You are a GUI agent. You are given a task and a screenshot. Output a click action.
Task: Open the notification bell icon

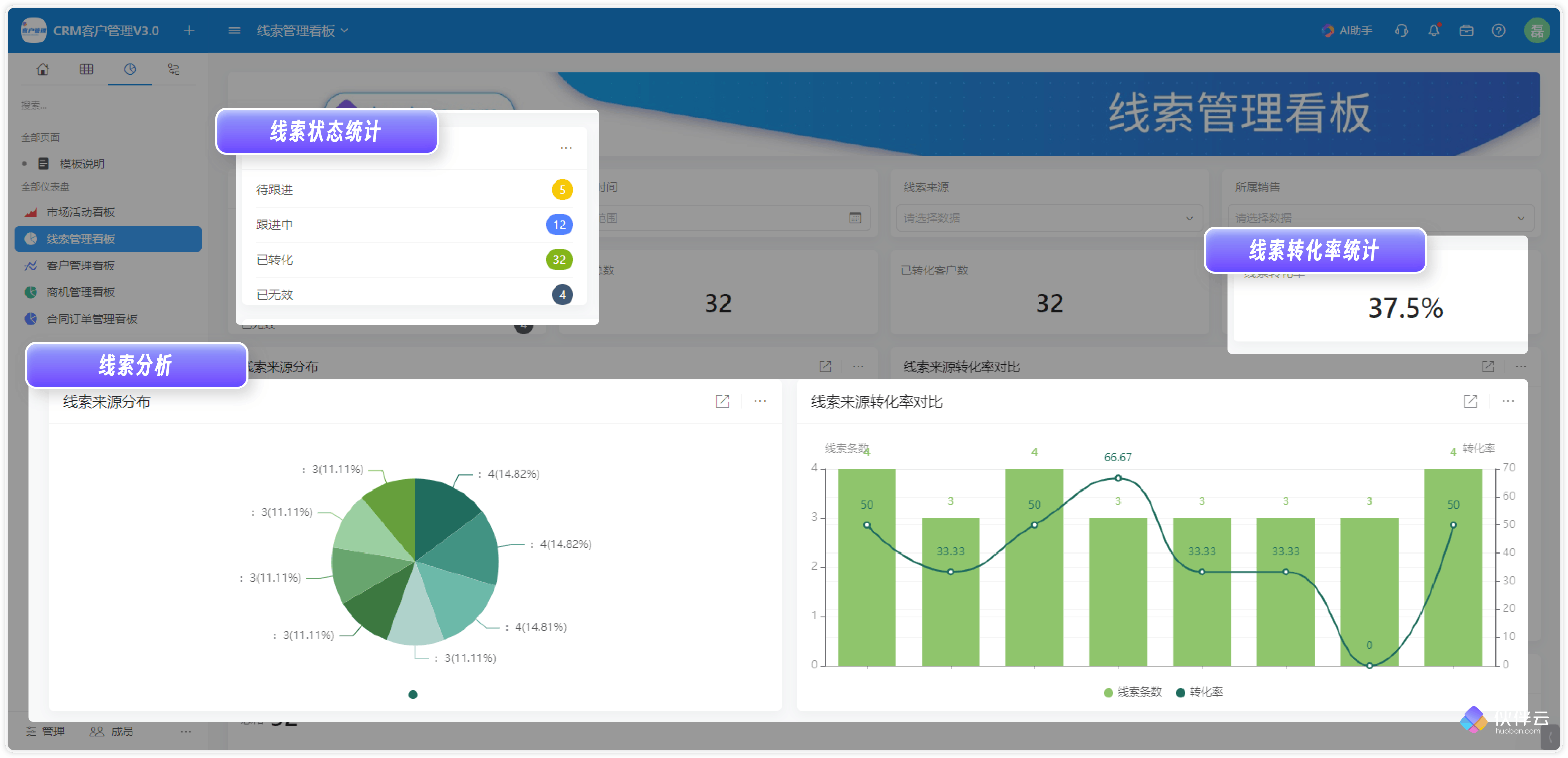pos(1434,31)
